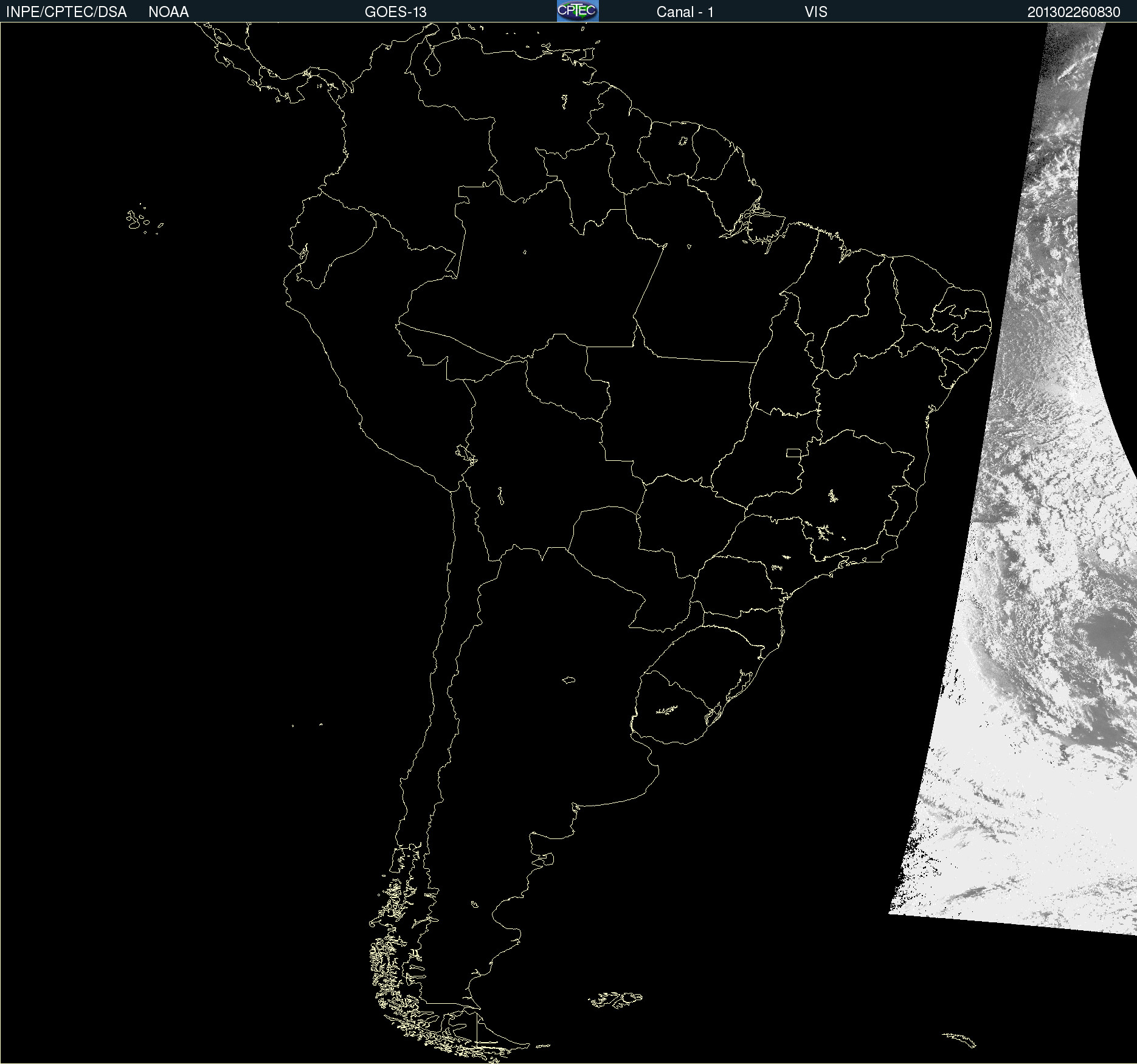The image size is (1137, 1064).
Task: Click the Lake Maracaibo outline in Venezuela
Action: tap(432, 61)
